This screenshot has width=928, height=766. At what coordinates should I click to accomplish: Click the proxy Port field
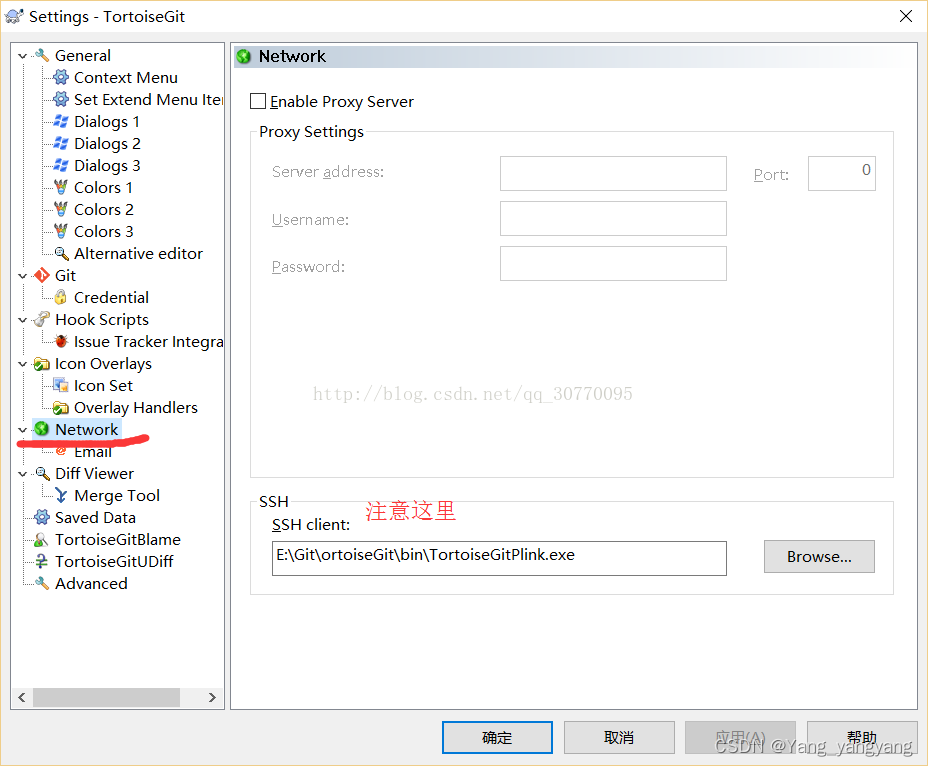click(x=842, y=173)
